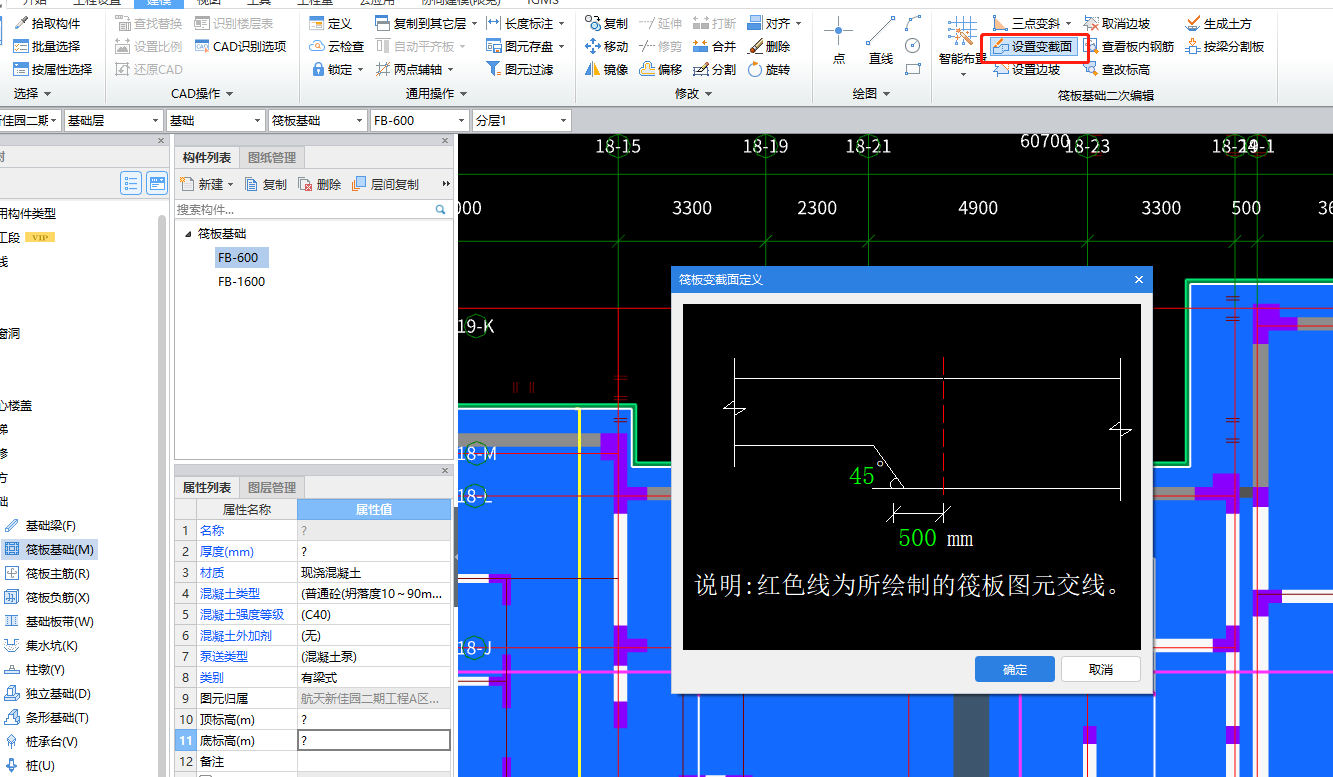Click 设置变截面 set variable section

1033,46
